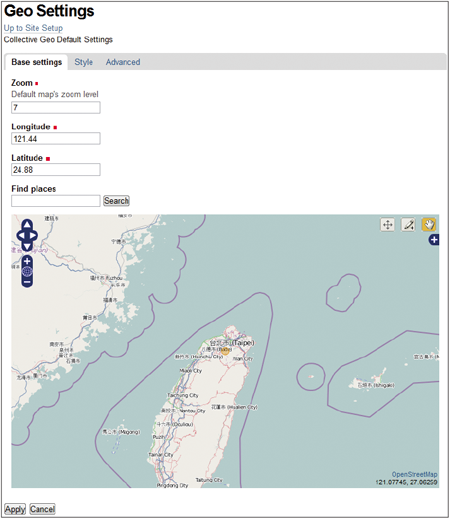Viewport: 450px width, 519px height.
Task: Pan the map north with up arrow
Action: 27,225
